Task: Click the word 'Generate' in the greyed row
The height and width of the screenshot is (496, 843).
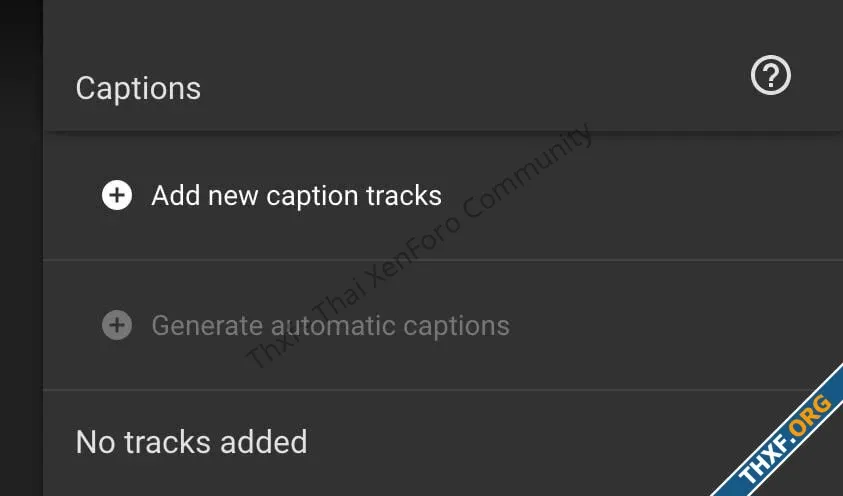Action: pyautogui.click(x=206, y=326)
